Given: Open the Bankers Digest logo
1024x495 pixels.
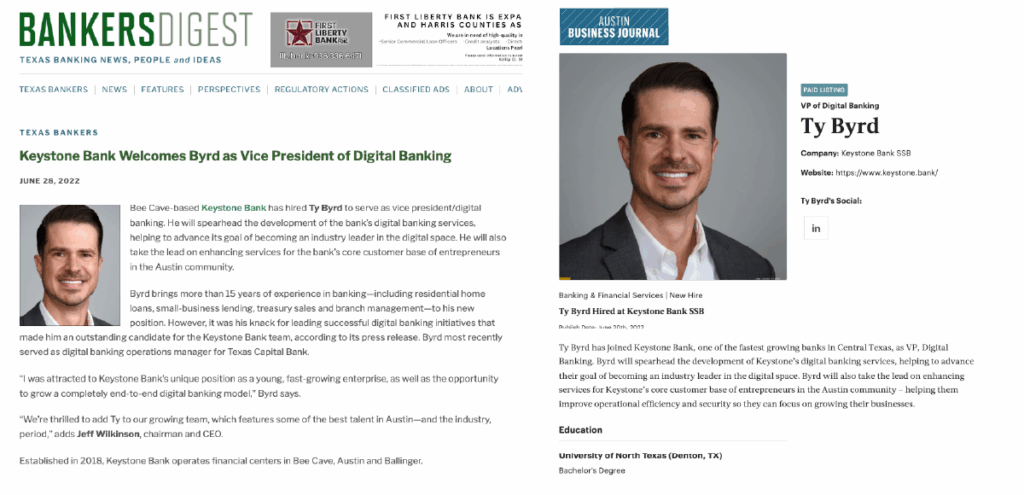Looking at the screenshot, I should click(135, 30).
